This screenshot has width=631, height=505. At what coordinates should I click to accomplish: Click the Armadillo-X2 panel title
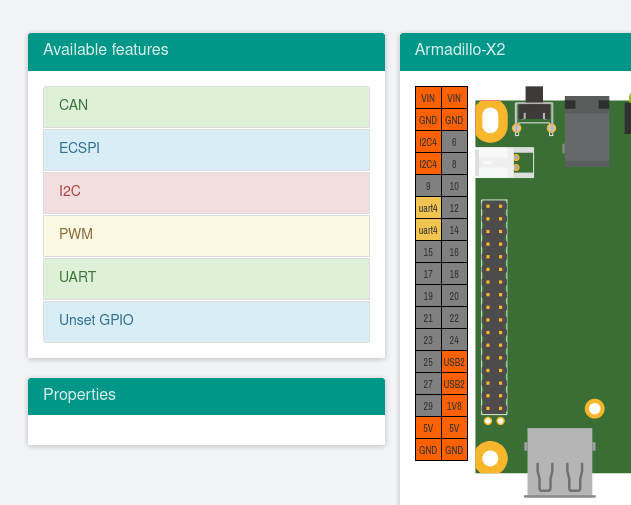(x=460, y=49)
